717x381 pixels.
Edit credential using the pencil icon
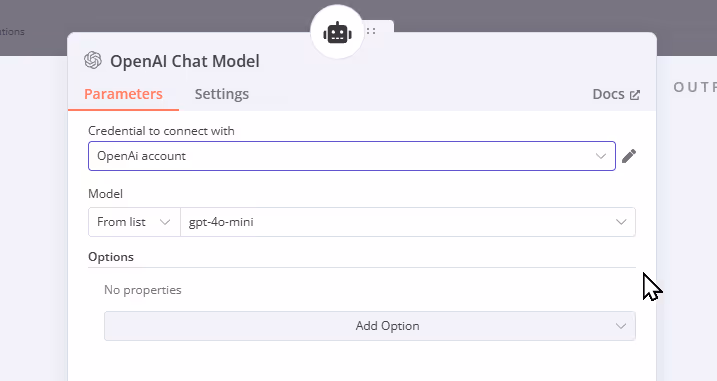(x=629, y=156)
